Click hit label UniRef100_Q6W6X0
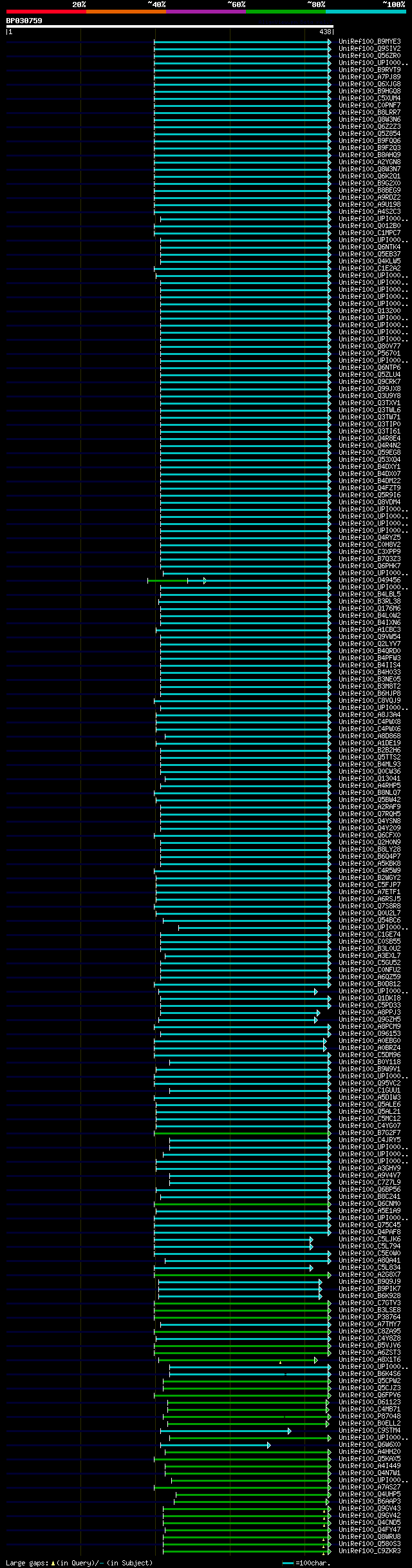Screen dimensions: 412x1568 (x=370, y=1445)
